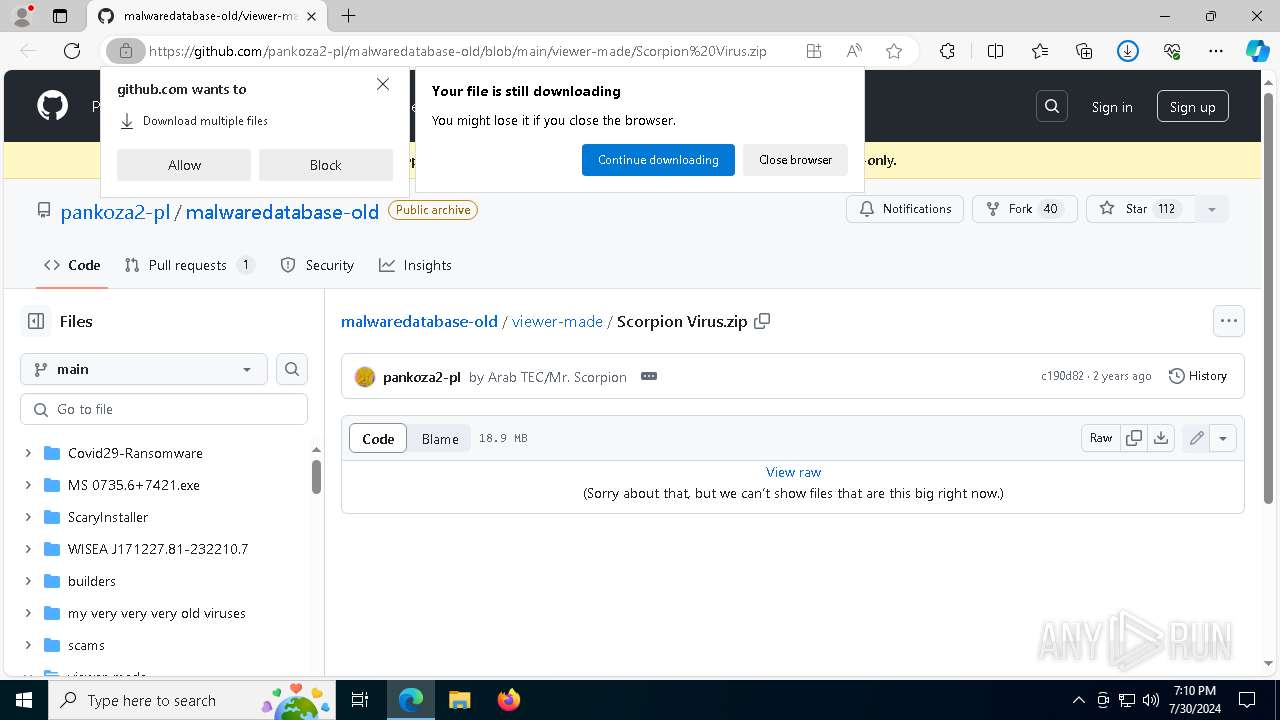Expand the ScaryInstaller folder
Image resolution: width=1280 pixels, height=720 pixels.
point(28,517)
